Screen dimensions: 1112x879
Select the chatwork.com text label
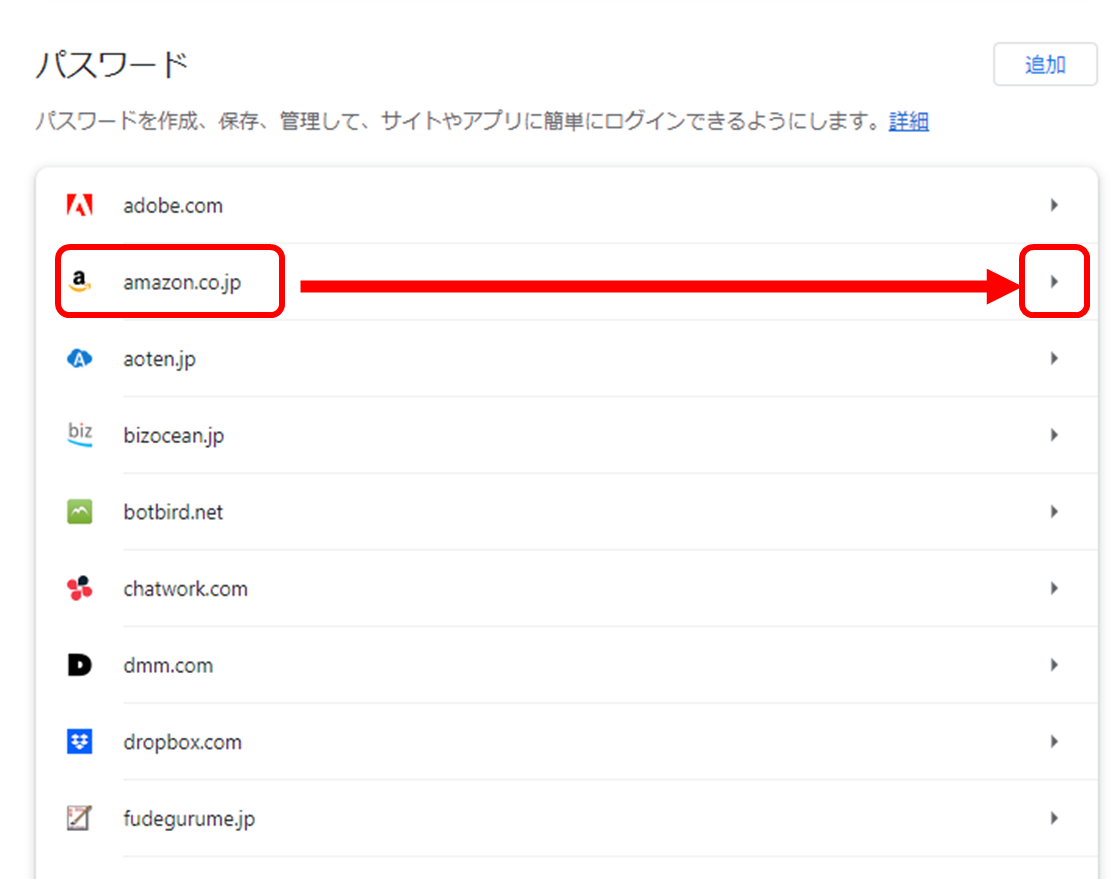tap(186, 589)
